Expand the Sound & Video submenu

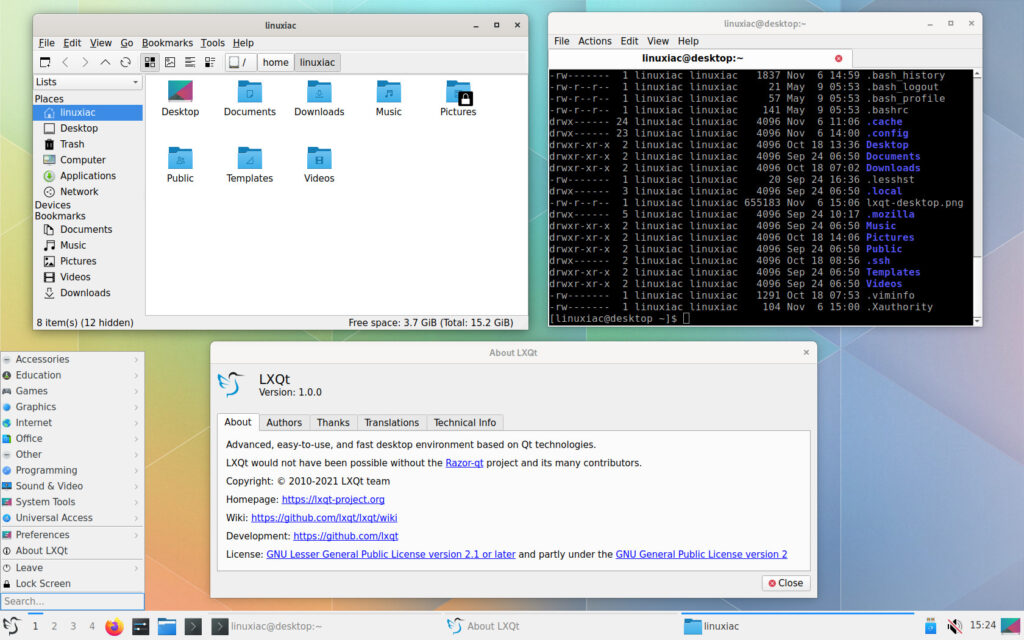[x=72, y=486]
